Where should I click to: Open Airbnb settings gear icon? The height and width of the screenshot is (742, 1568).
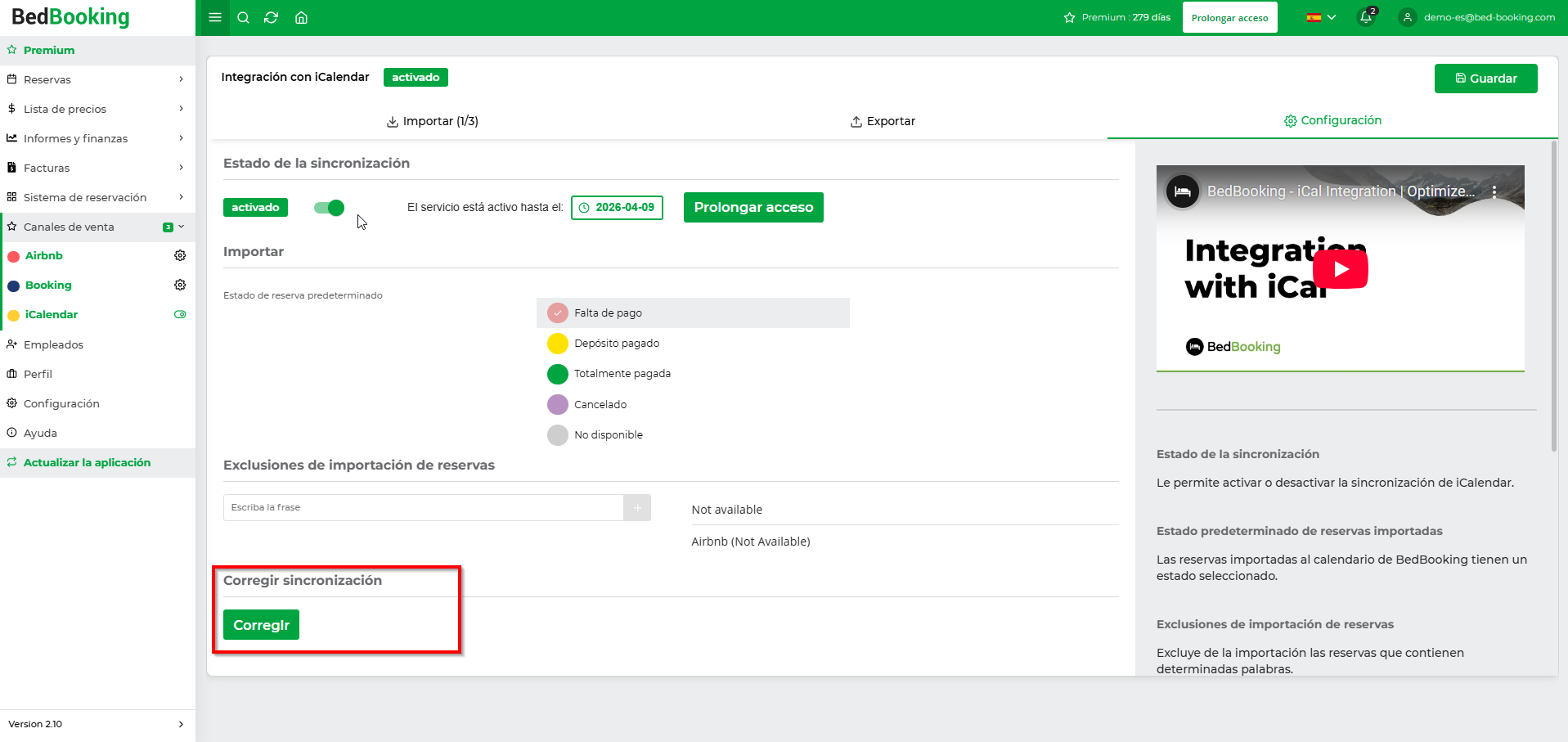180,255
